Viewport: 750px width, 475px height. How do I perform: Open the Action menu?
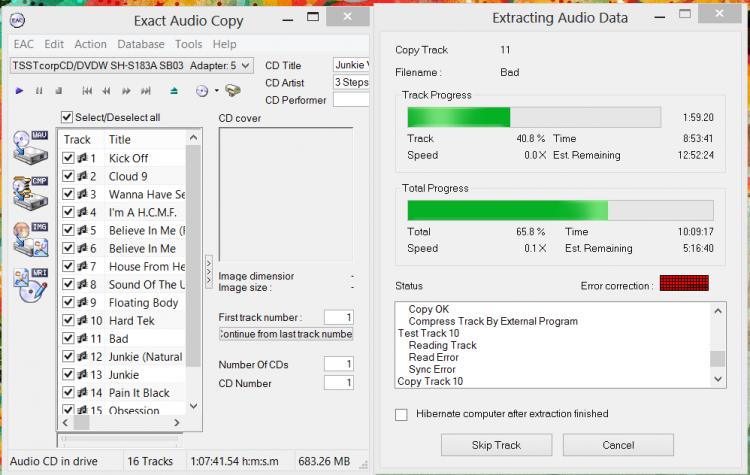(x=90, y=44)
